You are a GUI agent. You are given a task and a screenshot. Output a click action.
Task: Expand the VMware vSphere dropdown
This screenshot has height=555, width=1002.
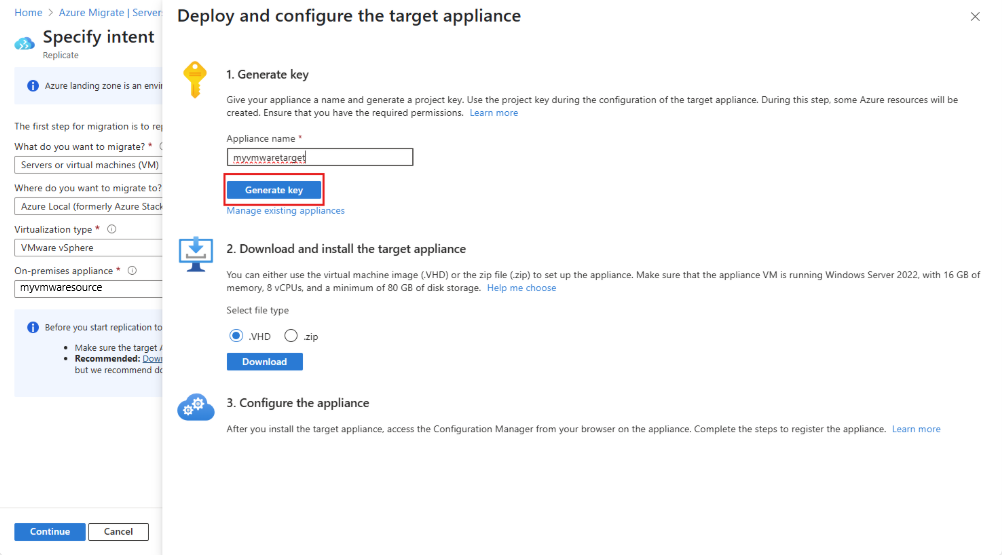tap(88, 248)
